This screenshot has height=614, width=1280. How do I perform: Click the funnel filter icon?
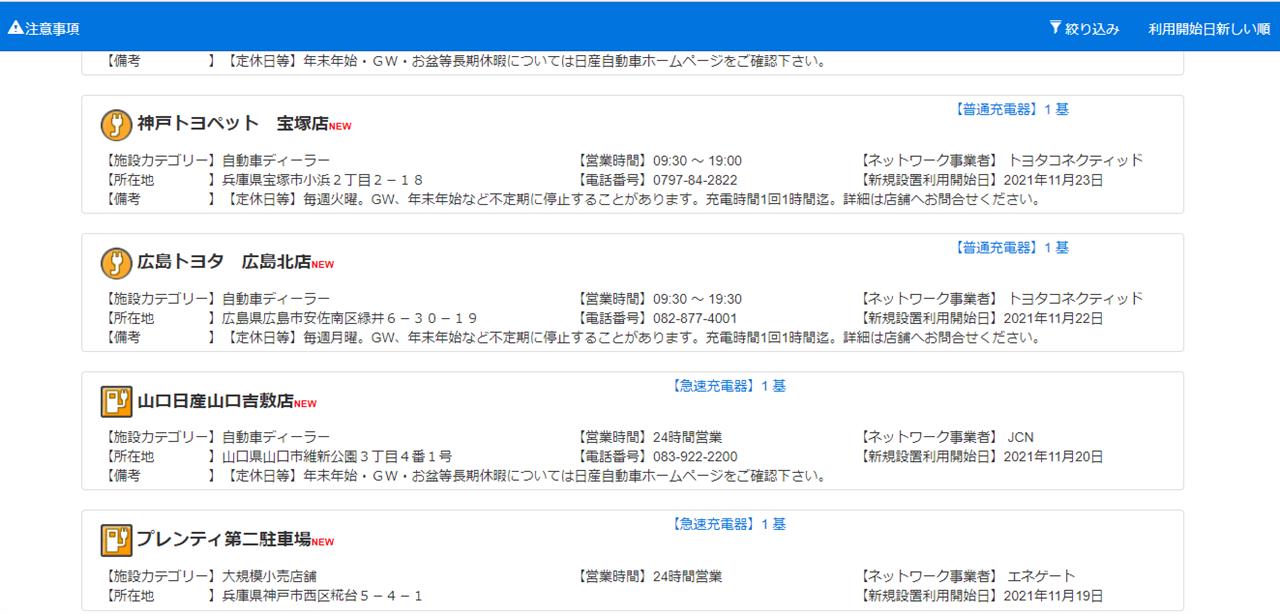point(1055,28)
